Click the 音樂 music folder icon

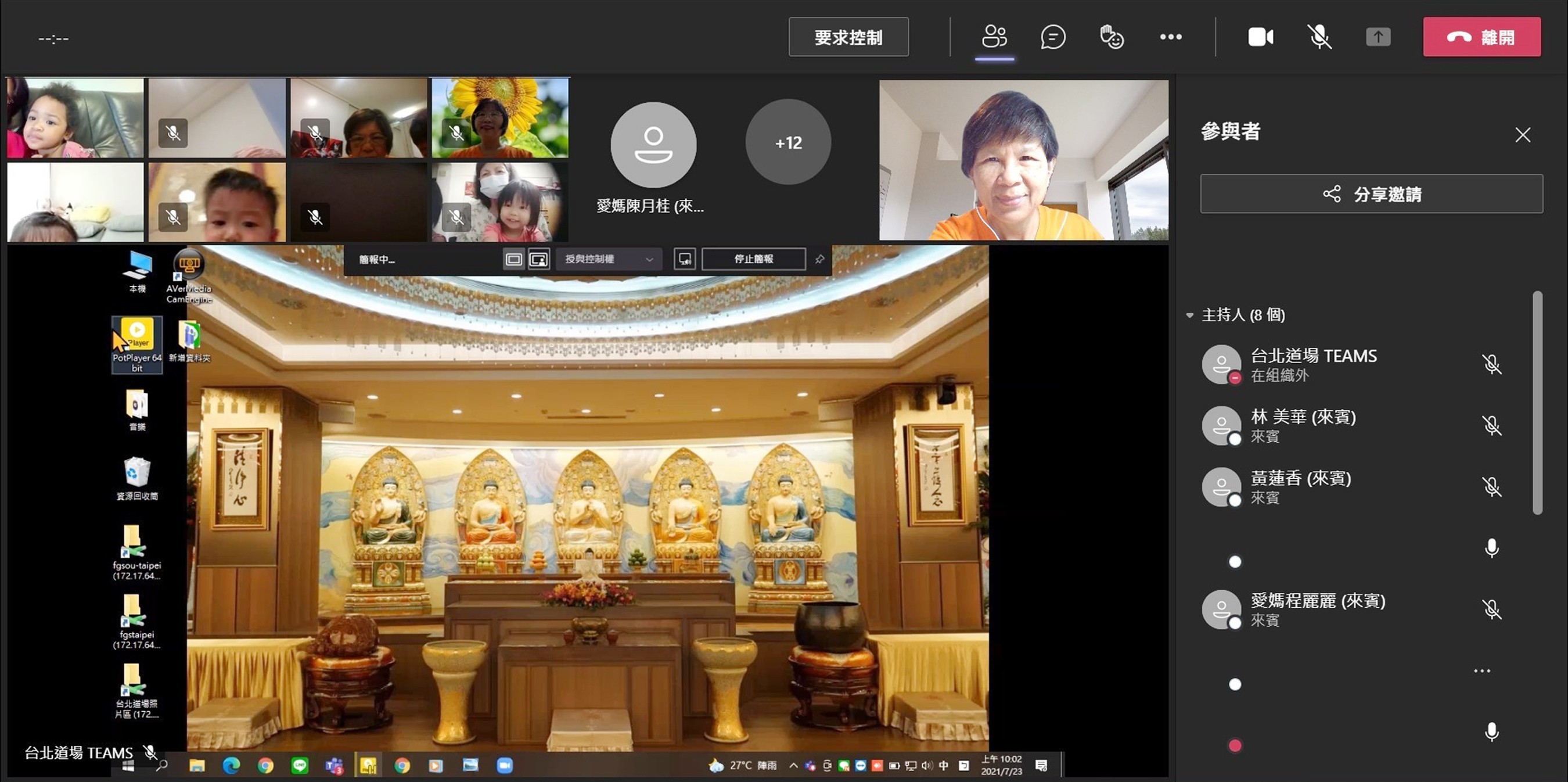137,410
